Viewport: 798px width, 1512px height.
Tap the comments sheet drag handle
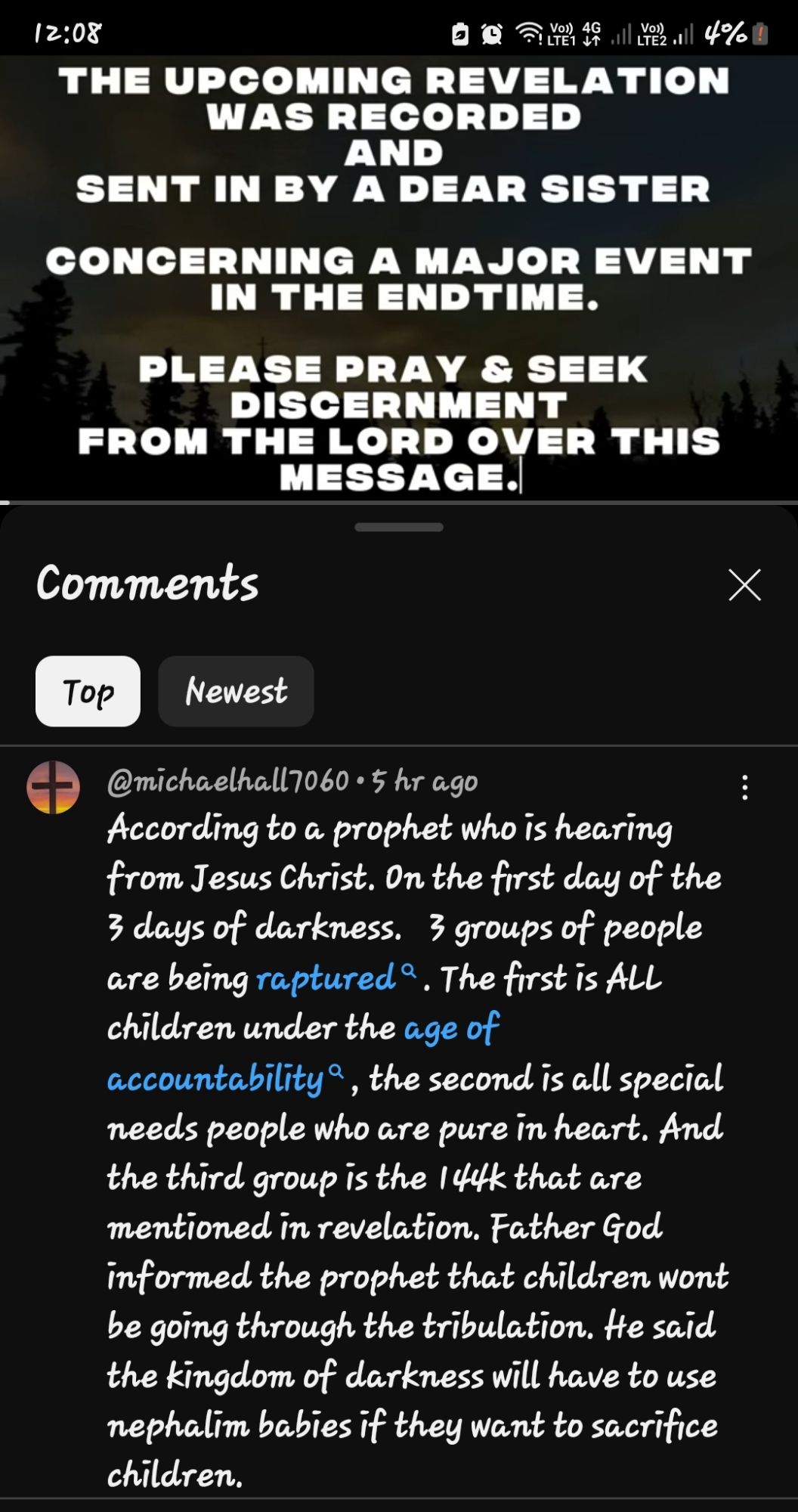(399, 527)
